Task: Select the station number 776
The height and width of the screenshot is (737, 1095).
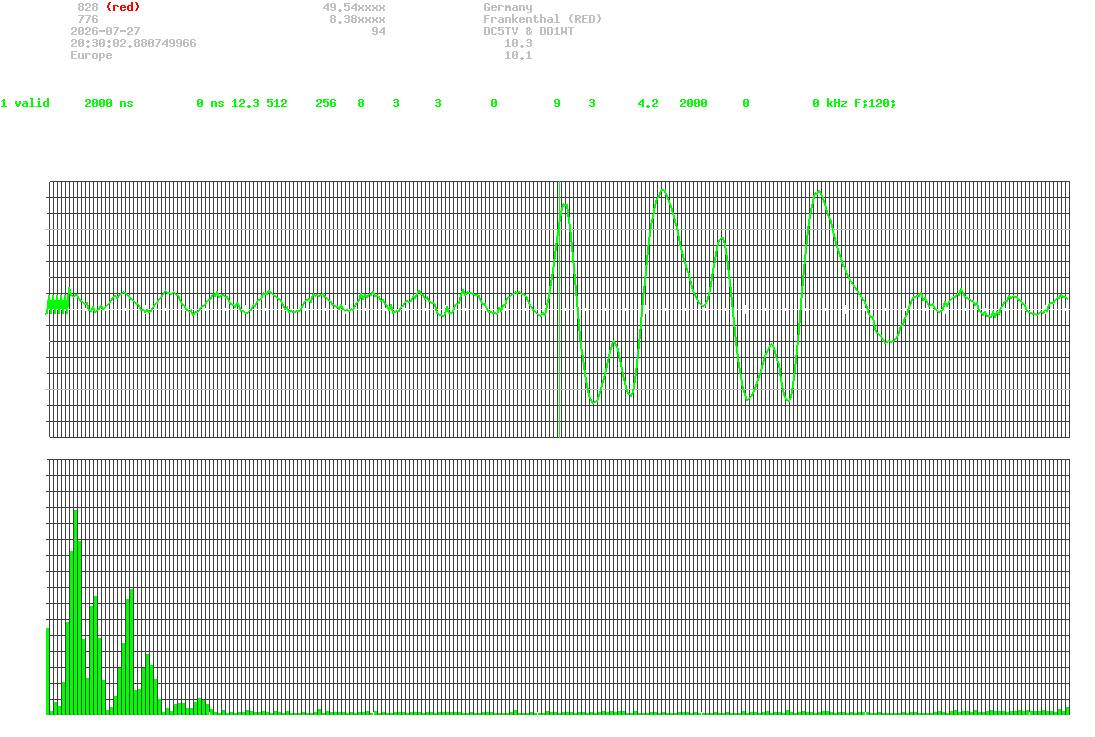Action: pyautogui.click(x=88, y=20)
